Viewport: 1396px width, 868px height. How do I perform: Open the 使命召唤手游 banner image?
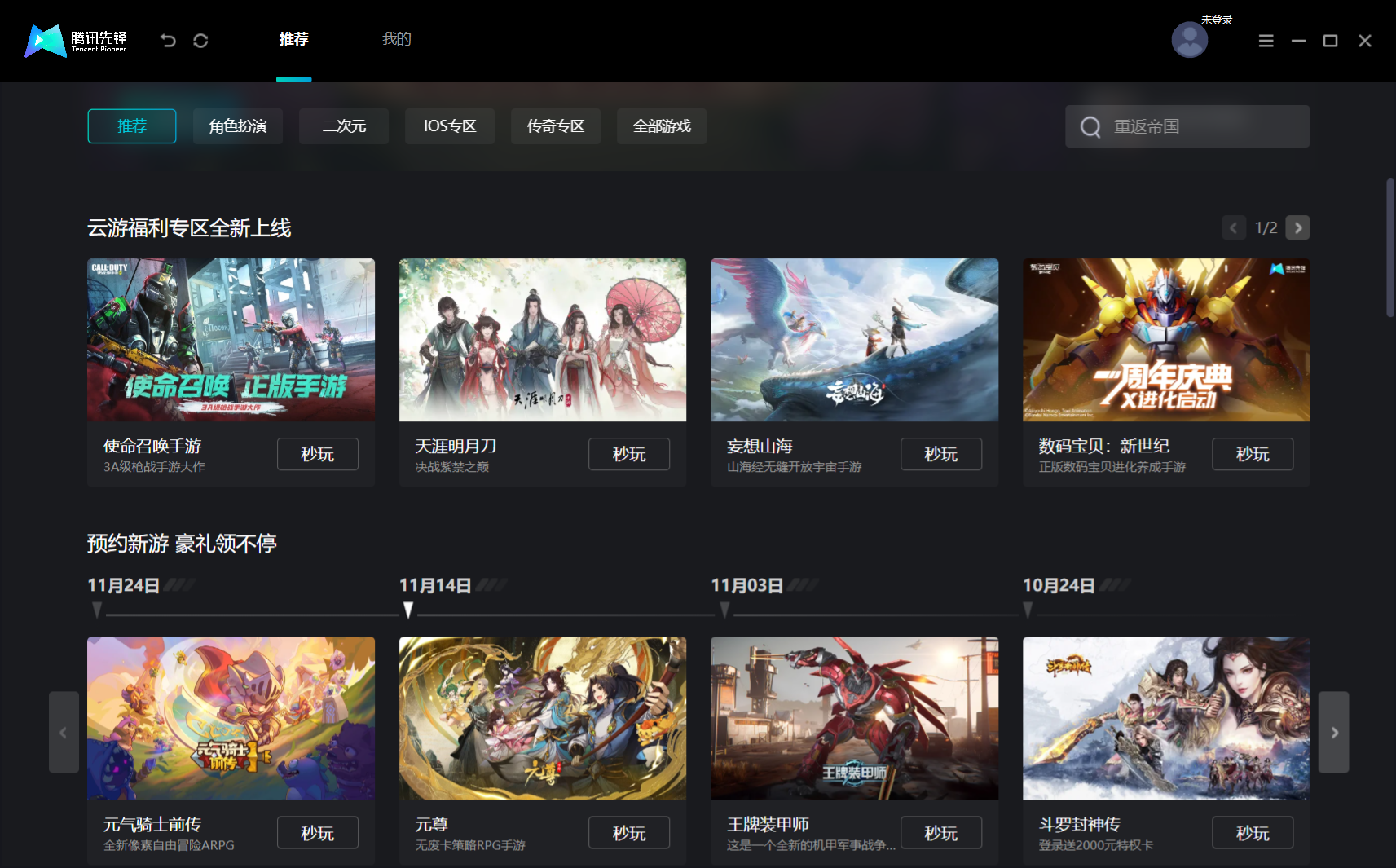(x=231, y=340)
